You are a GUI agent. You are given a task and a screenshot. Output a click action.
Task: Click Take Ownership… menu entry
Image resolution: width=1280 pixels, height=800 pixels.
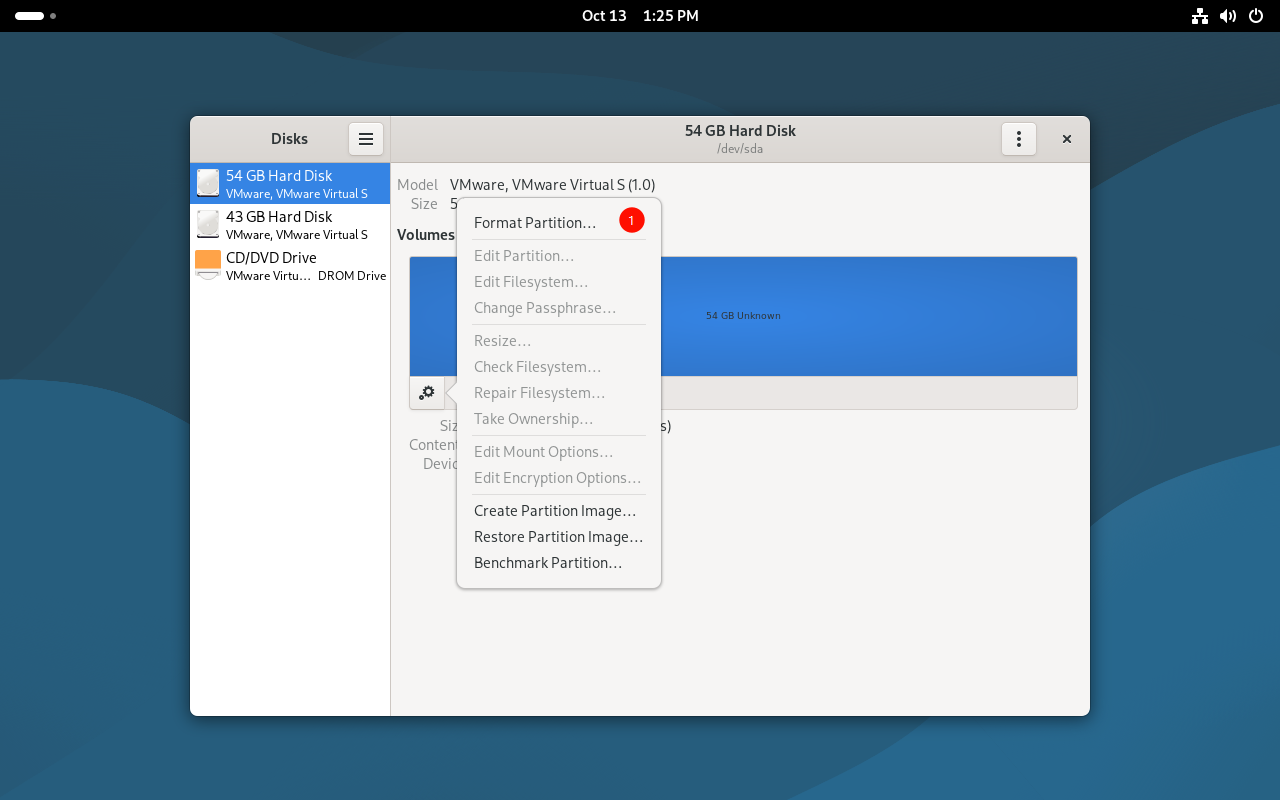coord(559,419)
